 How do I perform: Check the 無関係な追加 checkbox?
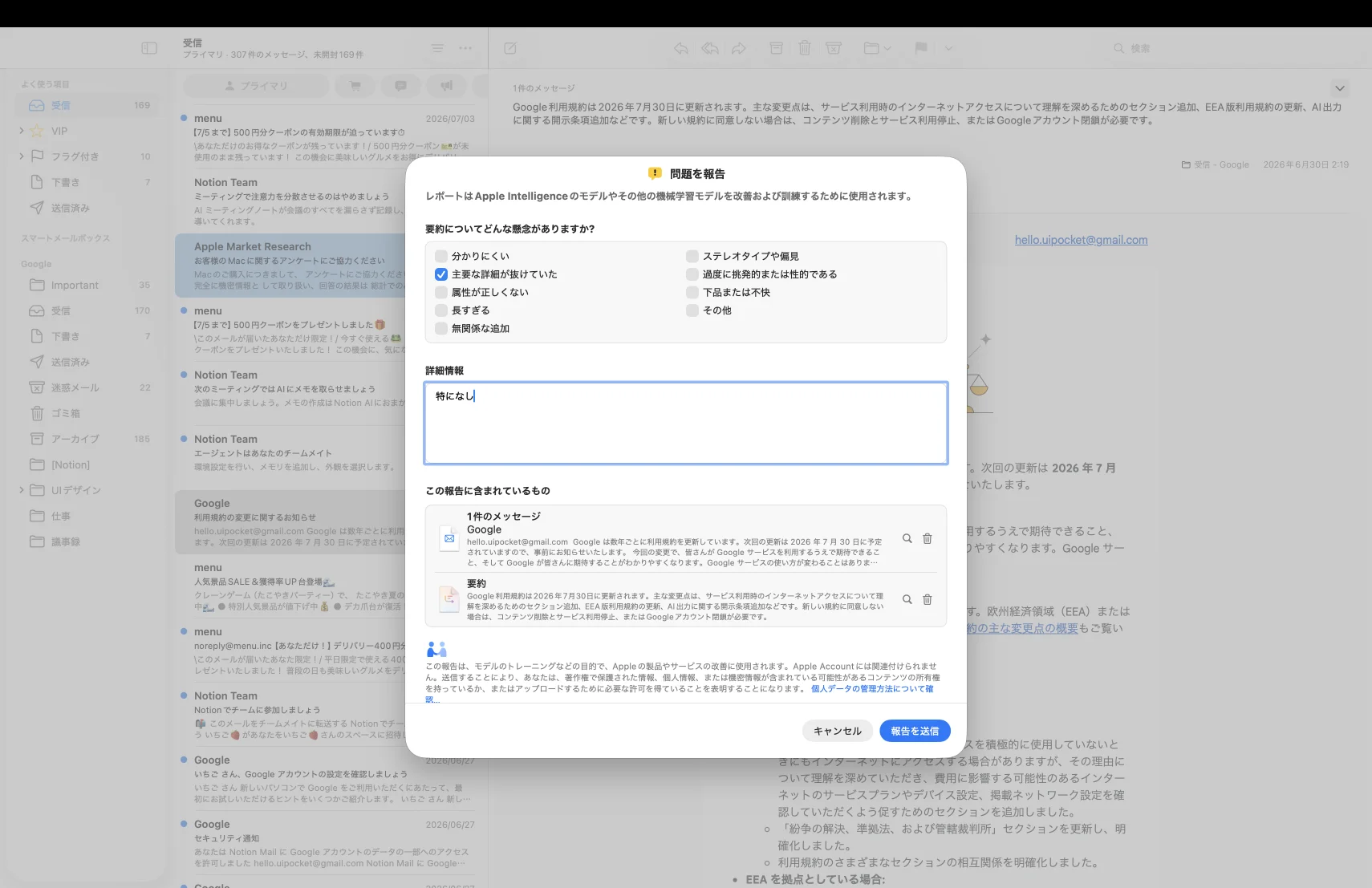441,328
